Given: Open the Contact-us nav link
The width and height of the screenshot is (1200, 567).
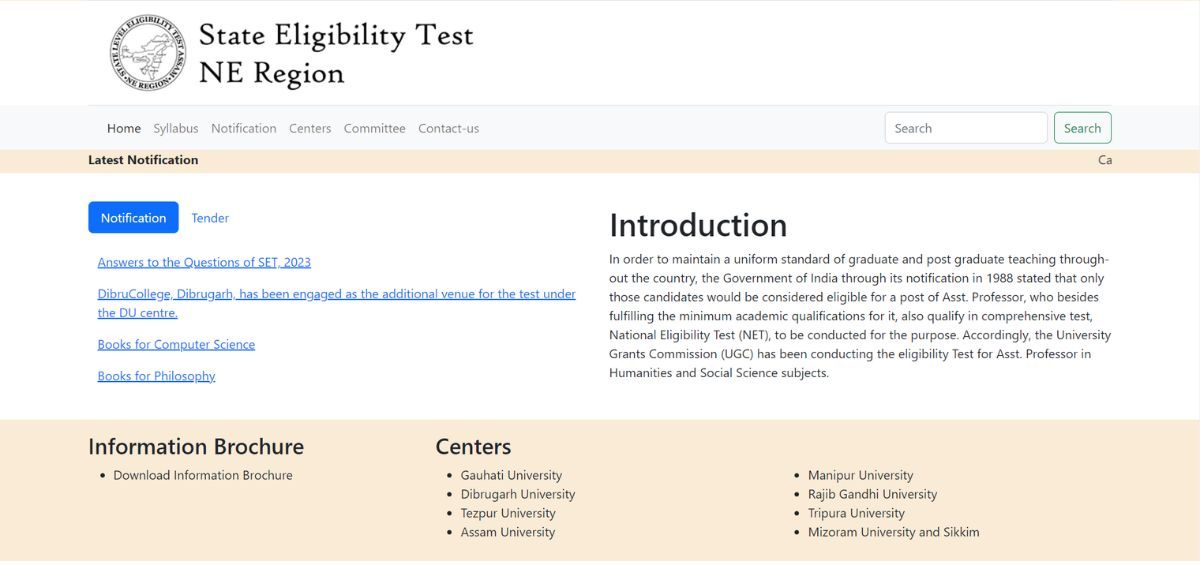Looking at the screenshot, I should coord(449,128).
